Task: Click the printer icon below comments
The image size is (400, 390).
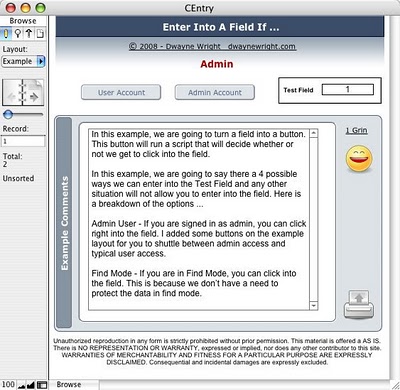Action: coord(359,304)
